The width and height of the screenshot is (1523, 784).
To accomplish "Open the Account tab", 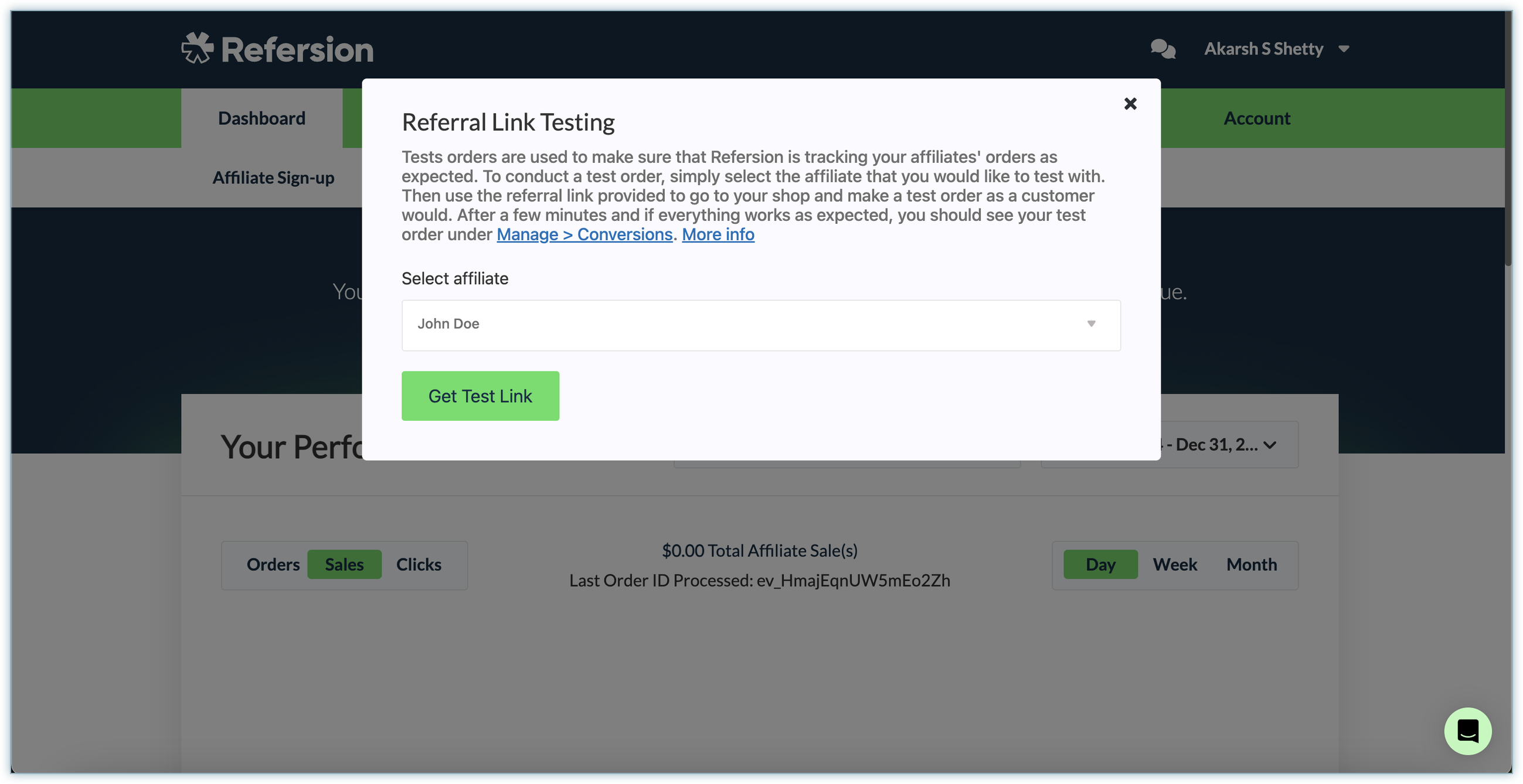I will point(1256,118).
